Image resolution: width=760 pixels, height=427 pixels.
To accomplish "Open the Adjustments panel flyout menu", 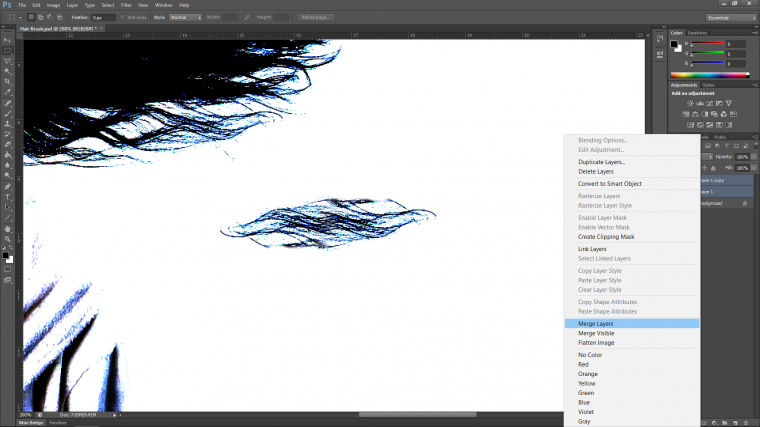I will (x=755, y=85).
